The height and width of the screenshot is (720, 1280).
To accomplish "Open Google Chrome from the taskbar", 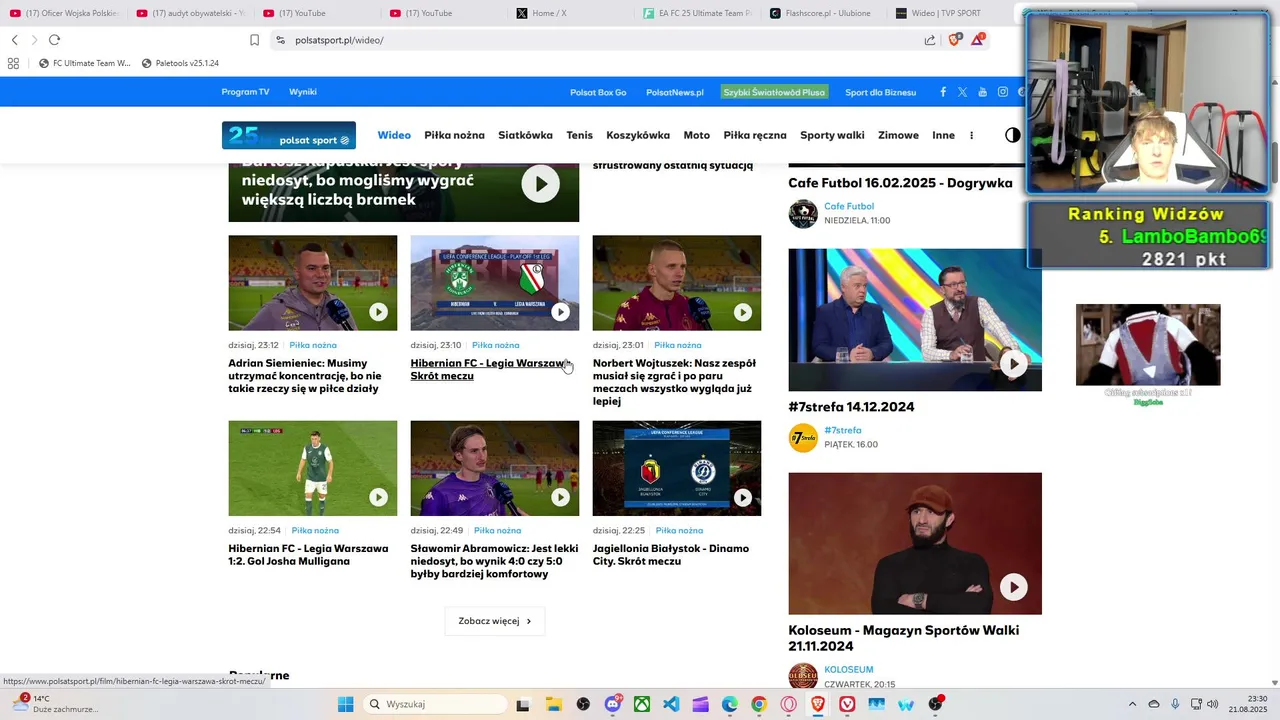I will [759, 704].
